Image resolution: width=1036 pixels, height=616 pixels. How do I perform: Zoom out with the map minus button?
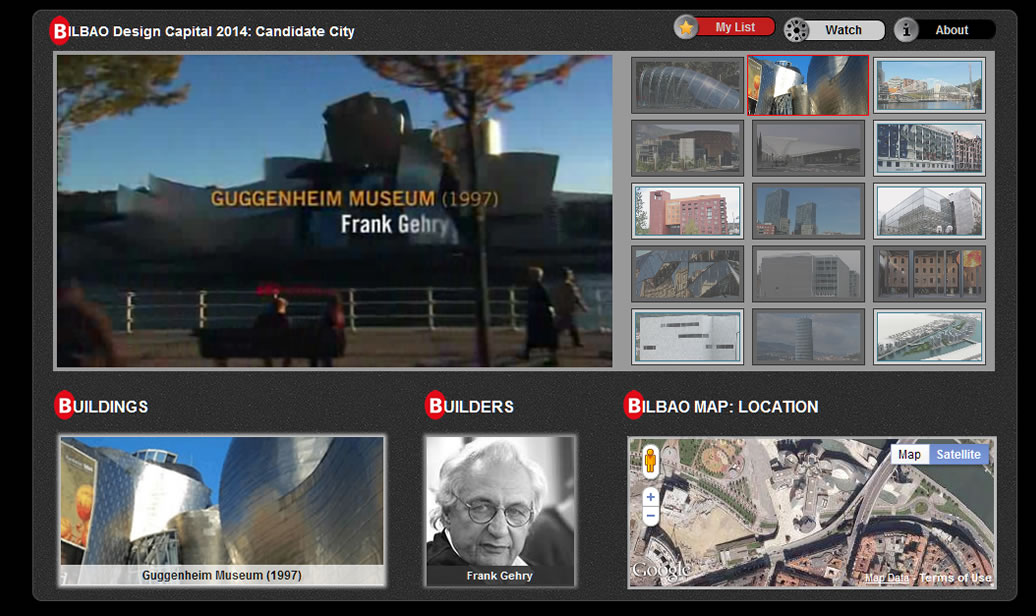(650, 516)
